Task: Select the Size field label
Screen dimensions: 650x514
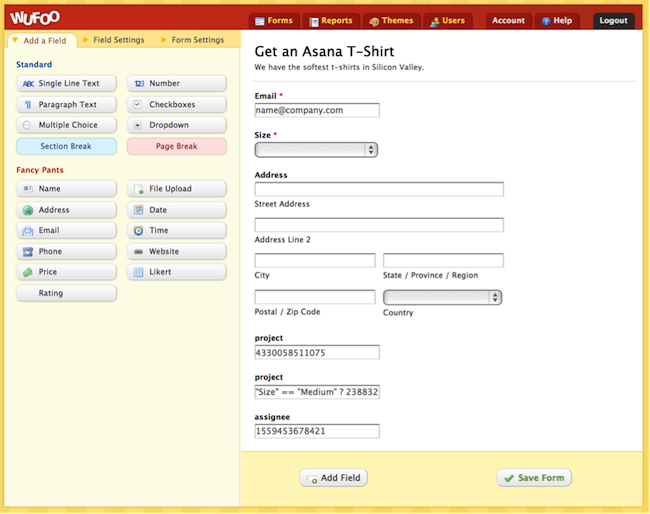Action: click(x=262, y=135)
